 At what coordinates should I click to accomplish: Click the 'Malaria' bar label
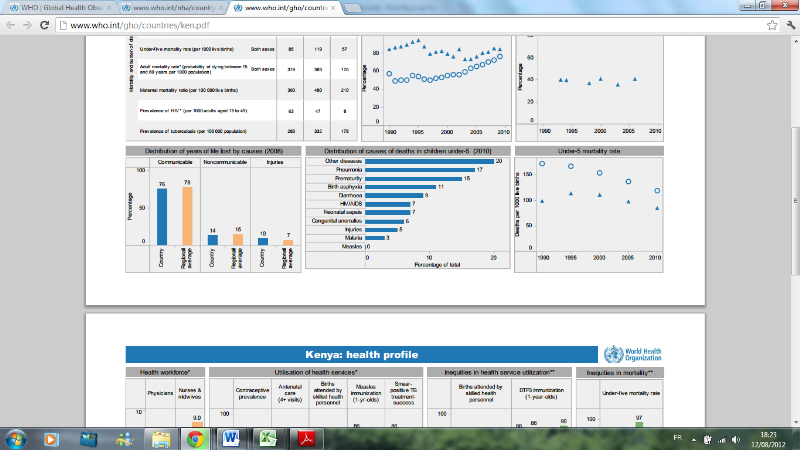[353, 238]
